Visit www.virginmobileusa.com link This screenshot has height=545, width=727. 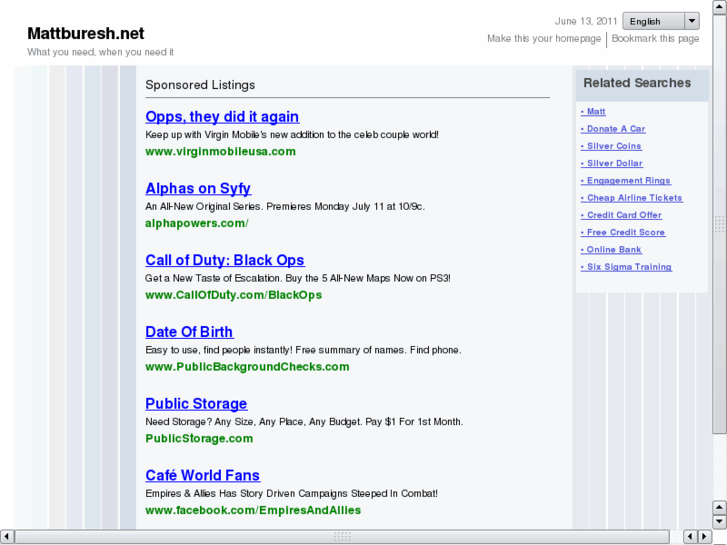(x=220, y=151)
